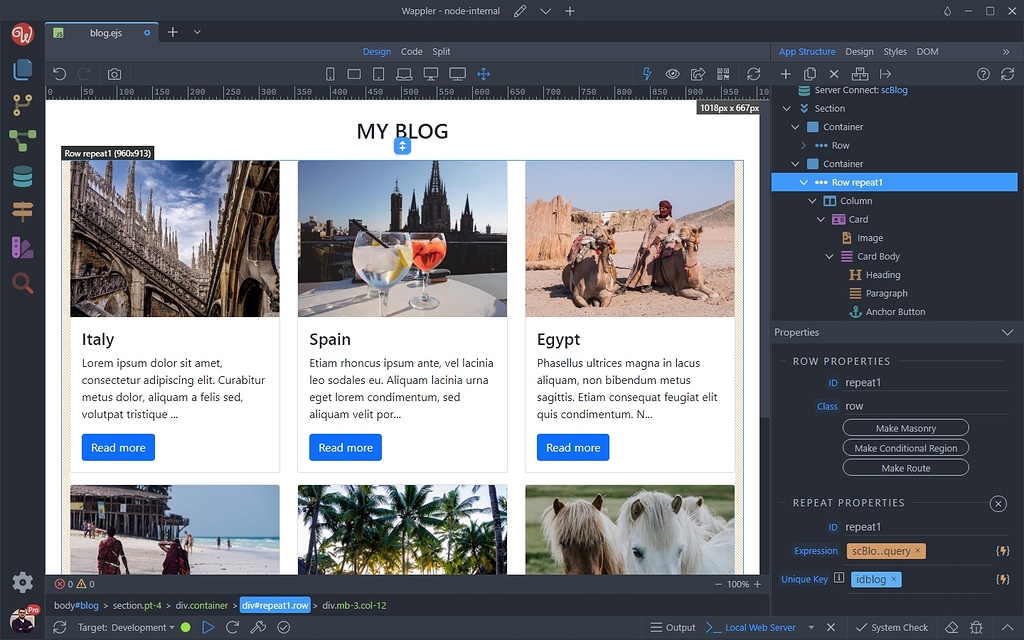Remove the idblog Unique Key tag
This screenshot has height=640, width=1024.
[x=894, y=579]
